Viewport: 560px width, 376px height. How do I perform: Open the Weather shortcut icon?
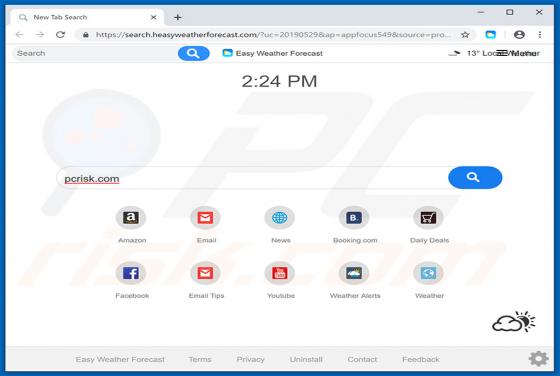pos(428,273)
